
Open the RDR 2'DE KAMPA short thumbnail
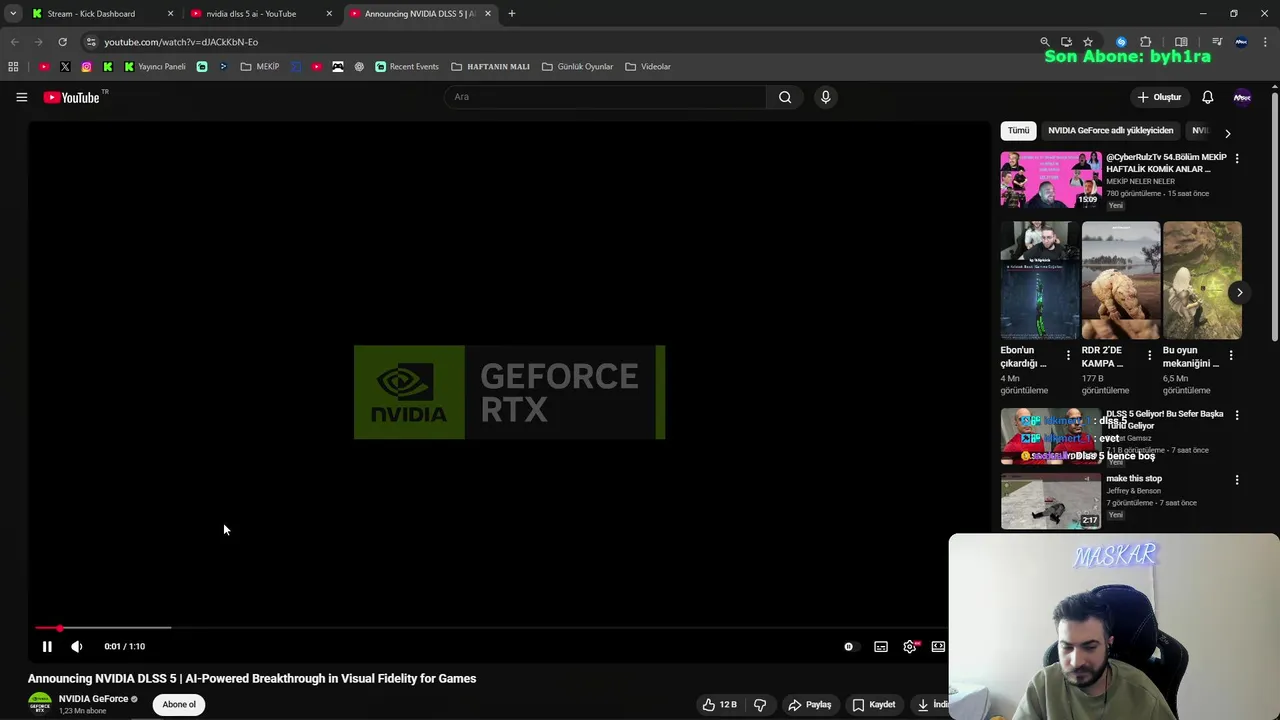pos(1121,280)
